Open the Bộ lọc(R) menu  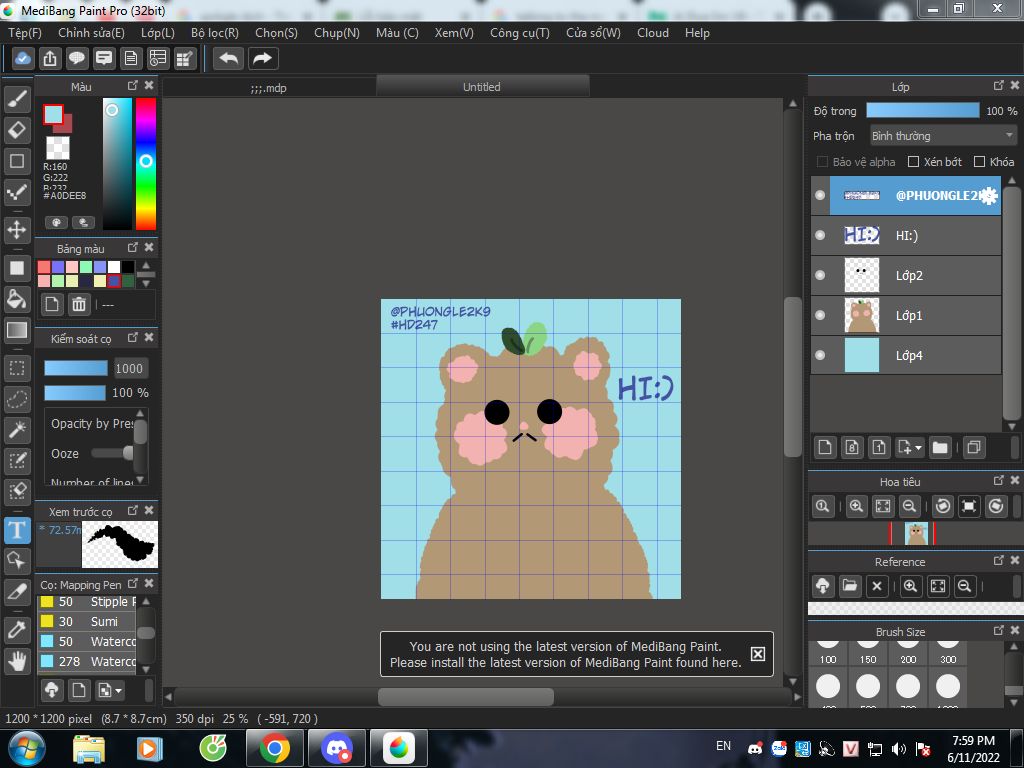[214, 33]
